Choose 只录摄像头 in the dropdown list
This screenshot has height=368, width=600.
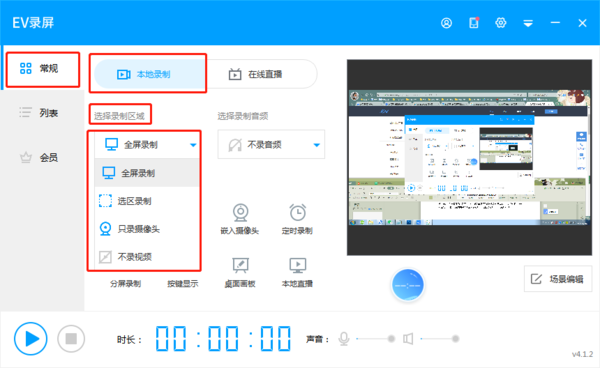click(x=147, y=229)
